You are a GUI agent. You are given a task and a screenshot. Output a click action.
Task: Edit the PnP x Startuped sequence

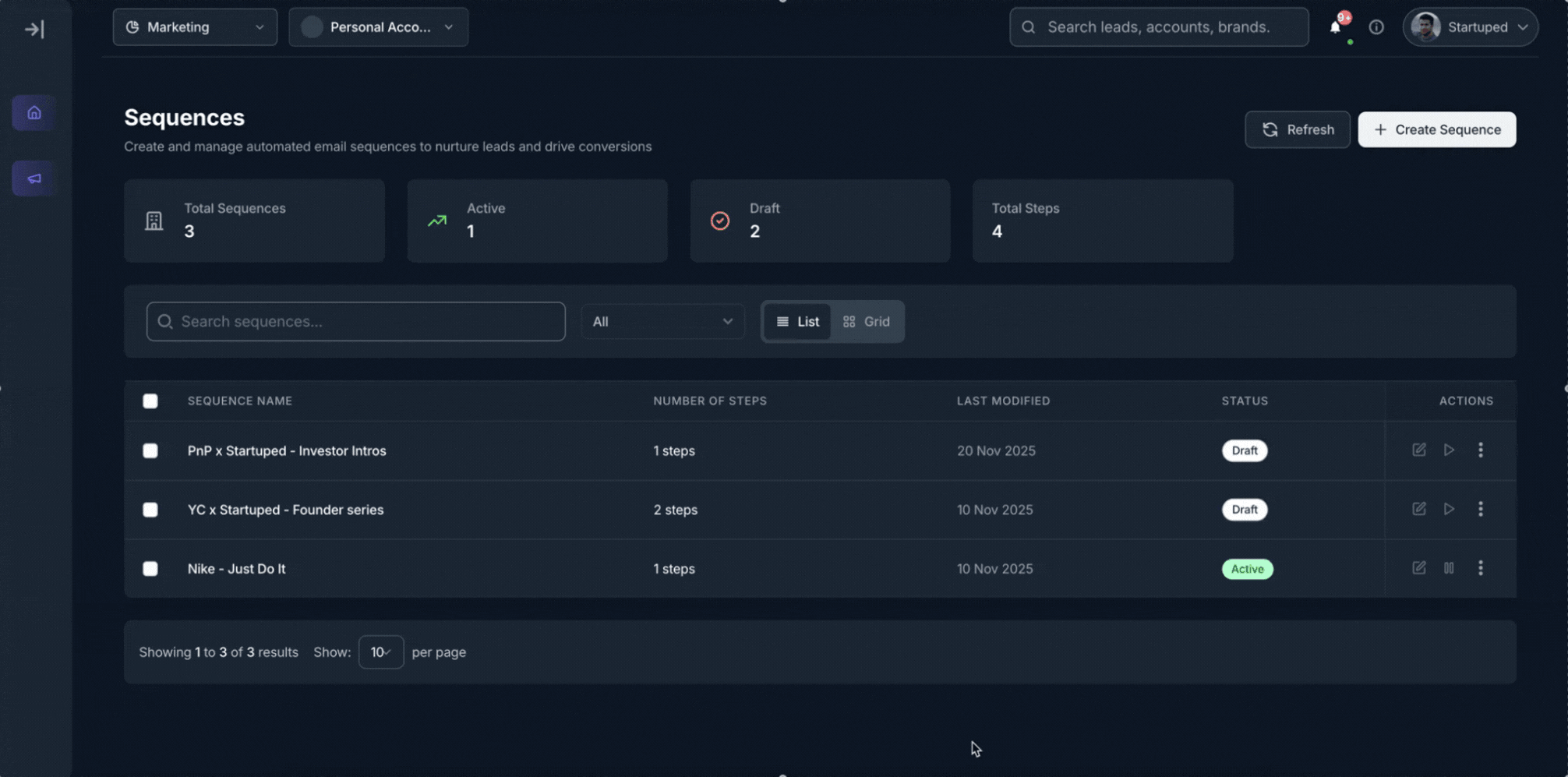pos(1418,450)
